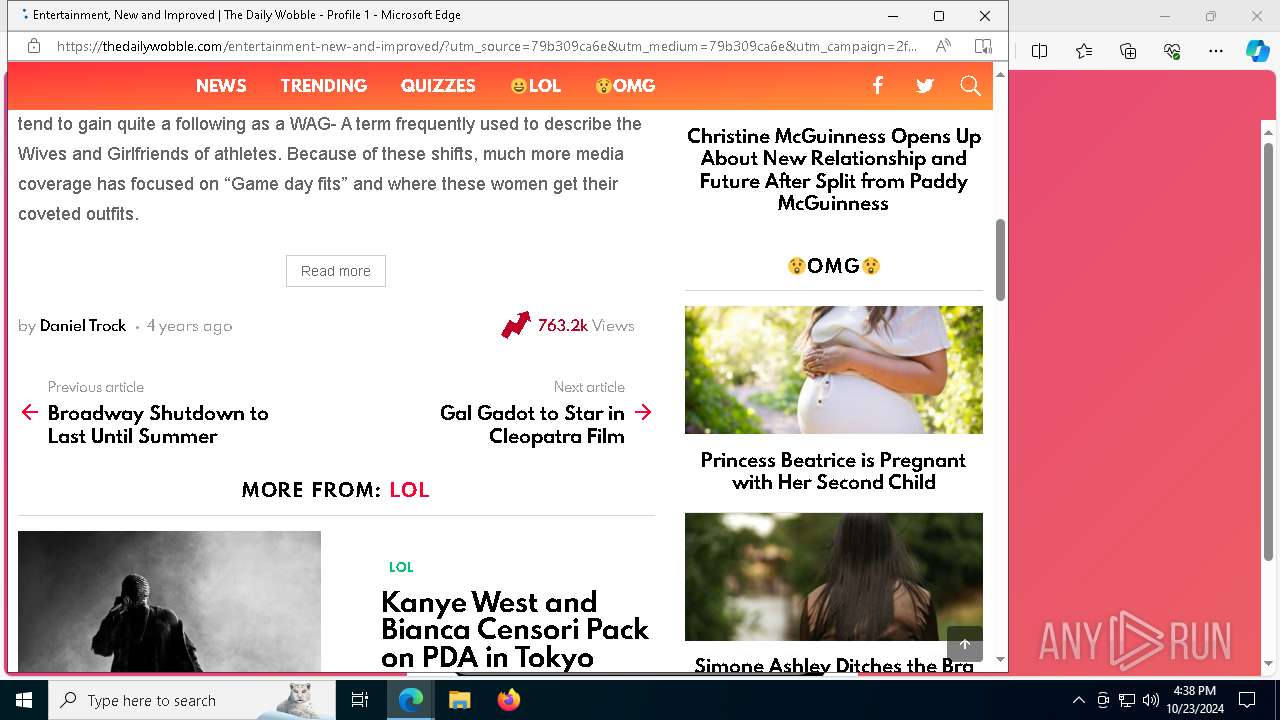Click the Read more button
The height and width of the screenshot is (720, 1280).
pyautogui.click(x=336, y=271)
